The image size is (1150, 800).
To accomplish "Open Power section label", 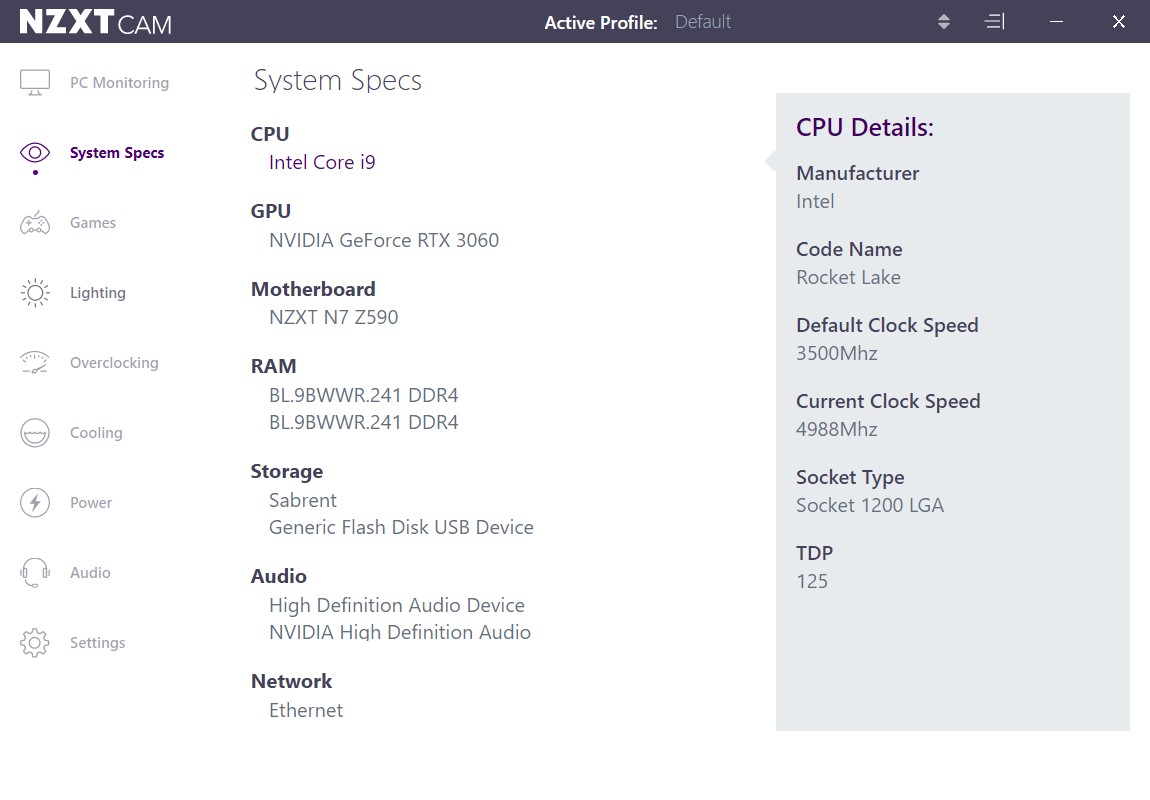I will (91, 503).
